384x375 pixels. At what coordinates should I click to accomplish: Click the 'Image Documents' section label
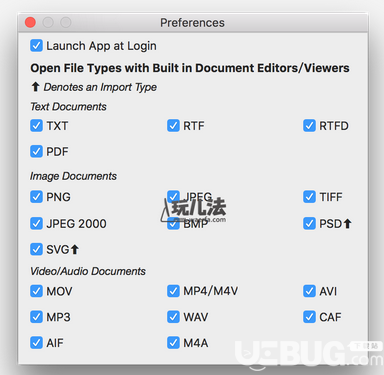[x=73, y=176]
